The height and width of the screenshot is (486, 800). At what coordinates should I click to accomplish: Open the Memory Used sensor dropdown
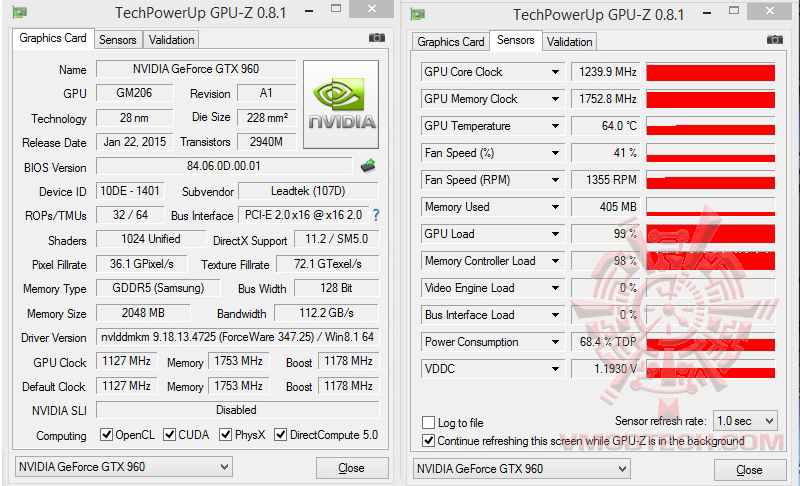[x=555, y=207]
